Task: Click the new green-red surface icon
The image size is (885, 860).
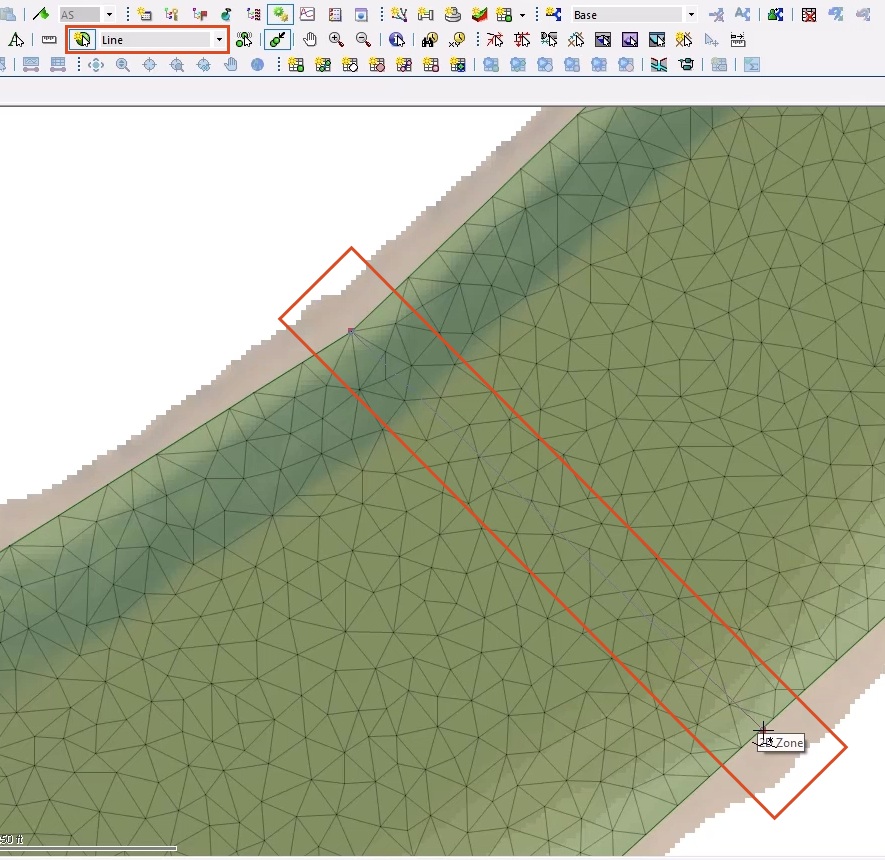Action: point(479,14)
